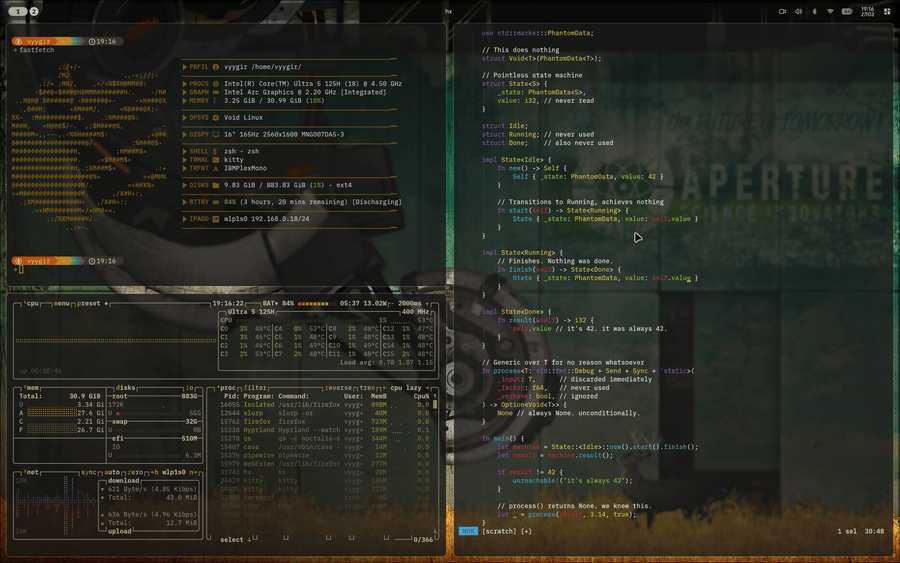
Task: Click 'use std::marker::PhantomData;' line in Helix
Action: point(538,33)
